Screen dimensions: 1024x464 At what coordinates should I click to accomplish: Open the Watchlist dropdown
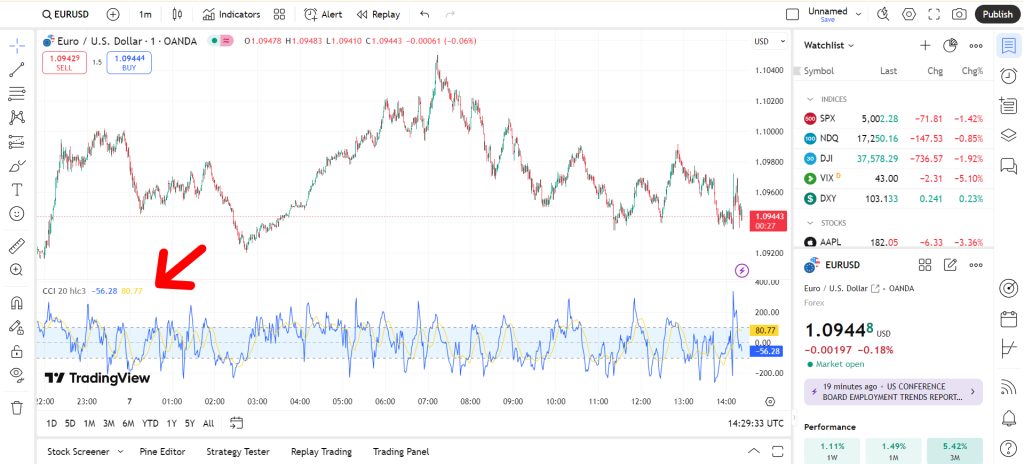coord(829,45)
